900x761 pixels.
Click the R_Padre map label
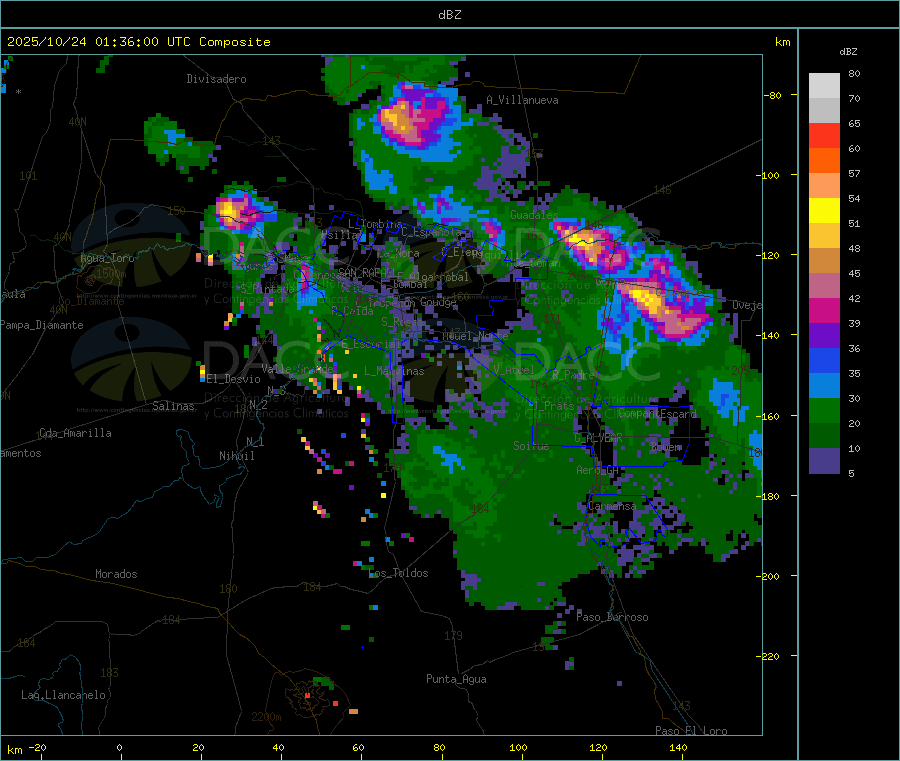coord(573,375)
